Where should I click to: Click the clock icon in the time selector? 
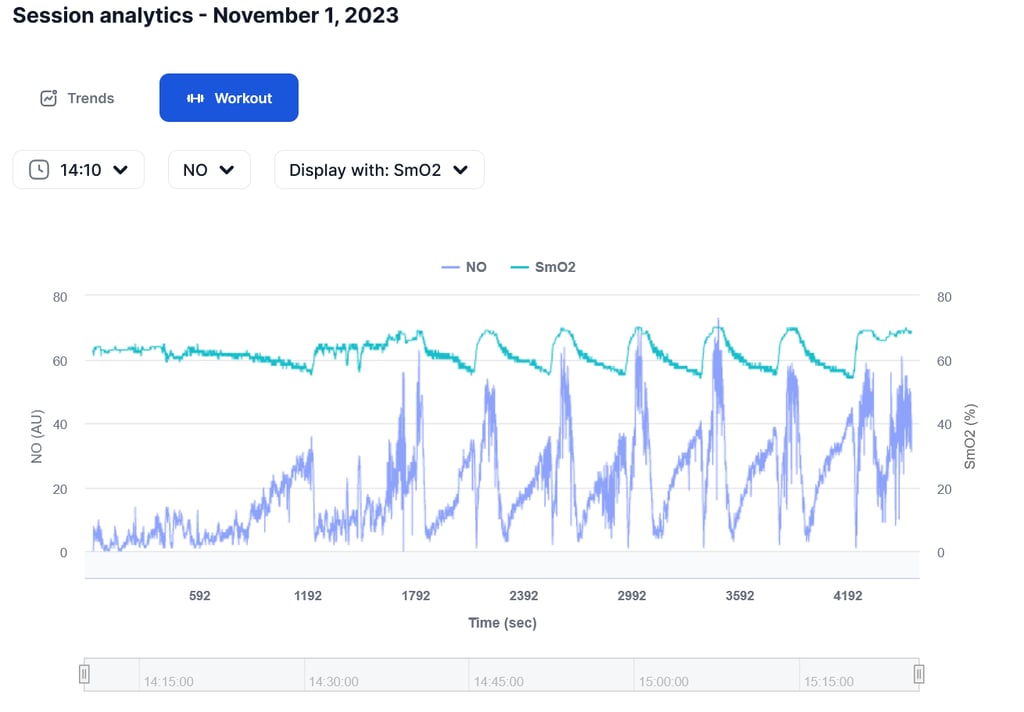tap(39, 170)
